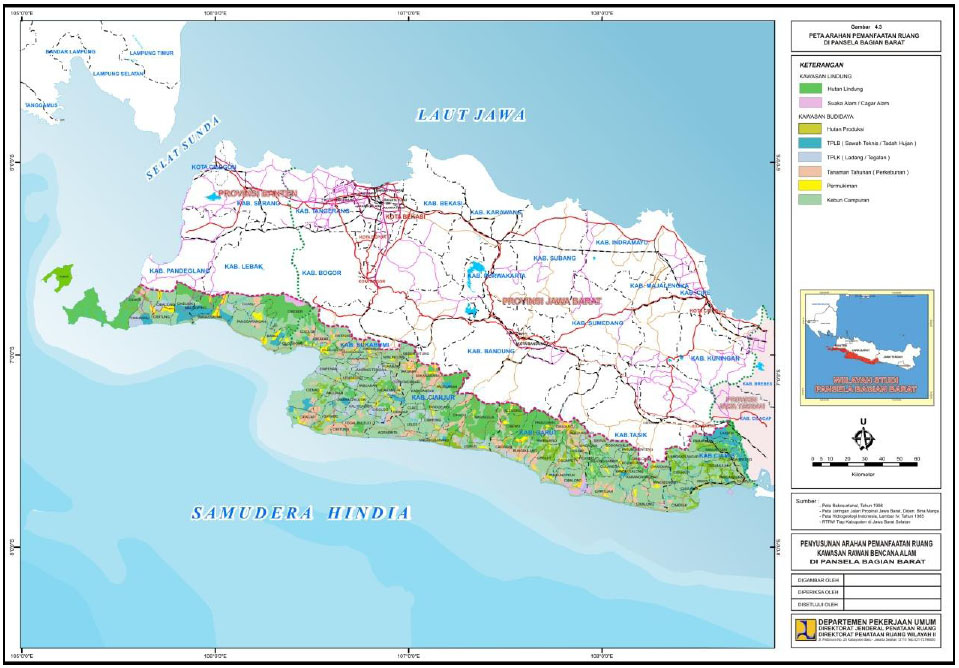Screen dimensions: 959x668
Task: Click the north arrow compass symbol
Action: 862,438
